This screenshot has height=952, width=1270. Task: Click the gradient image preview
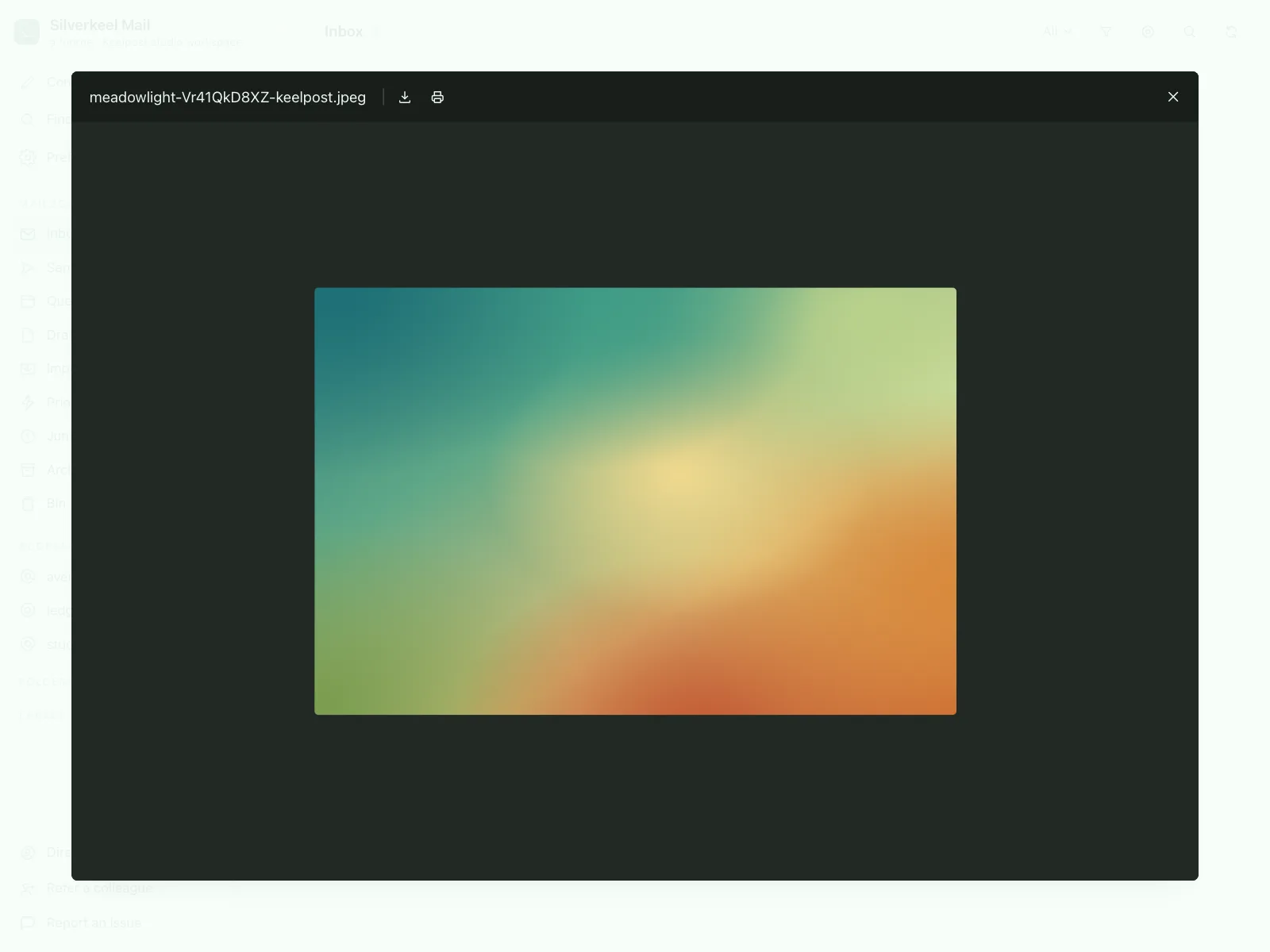point(635,501)
